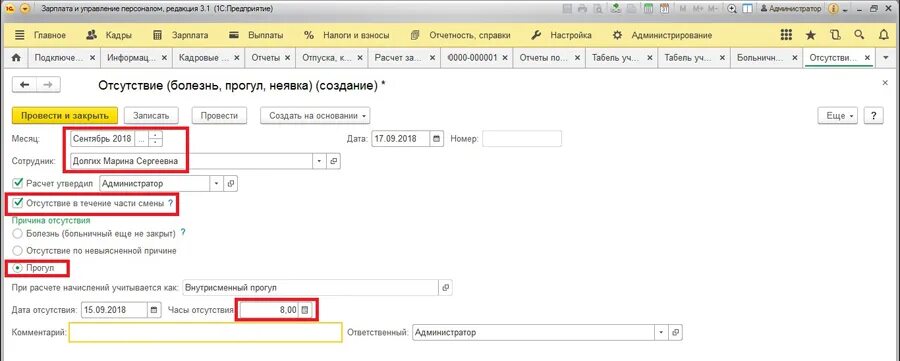Open the search magnifier icon in yellow bar
The width and height of the screenshot is (900, 361).
click(859, 35)
